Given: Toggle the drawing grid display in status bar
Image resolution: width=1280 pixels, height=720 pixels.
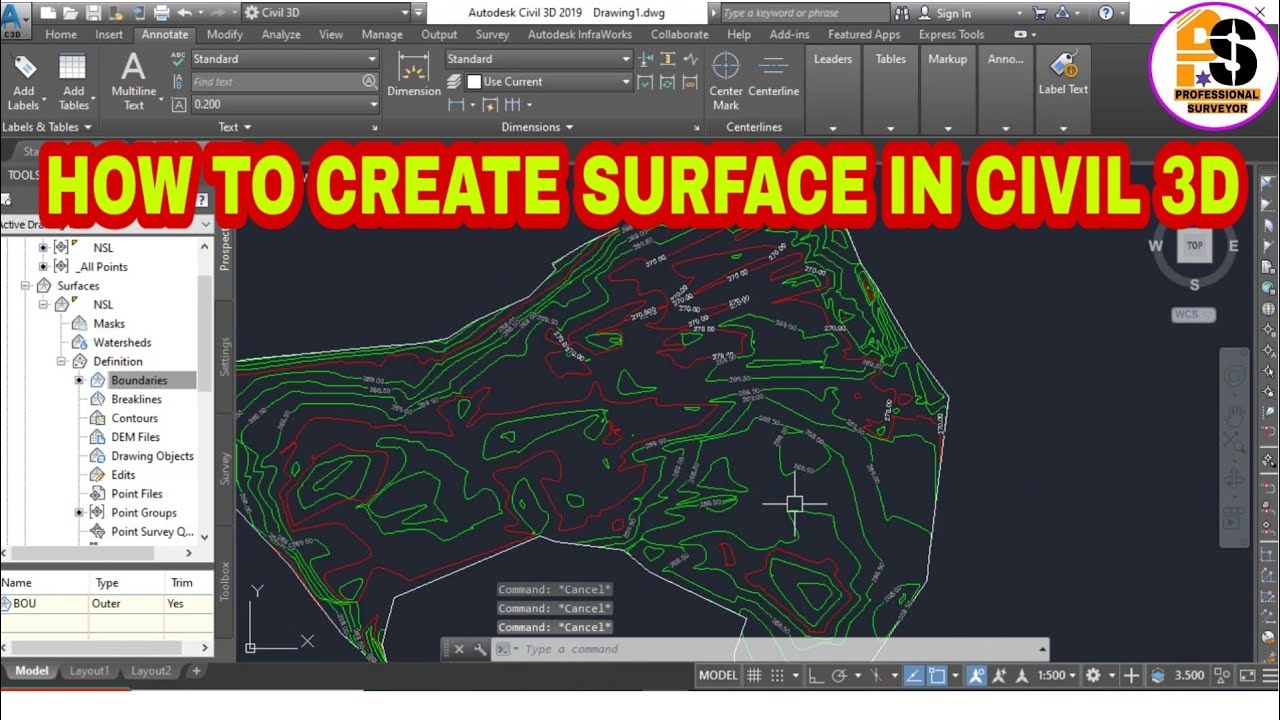Looking at the screenshot, I should click(755, 675).
